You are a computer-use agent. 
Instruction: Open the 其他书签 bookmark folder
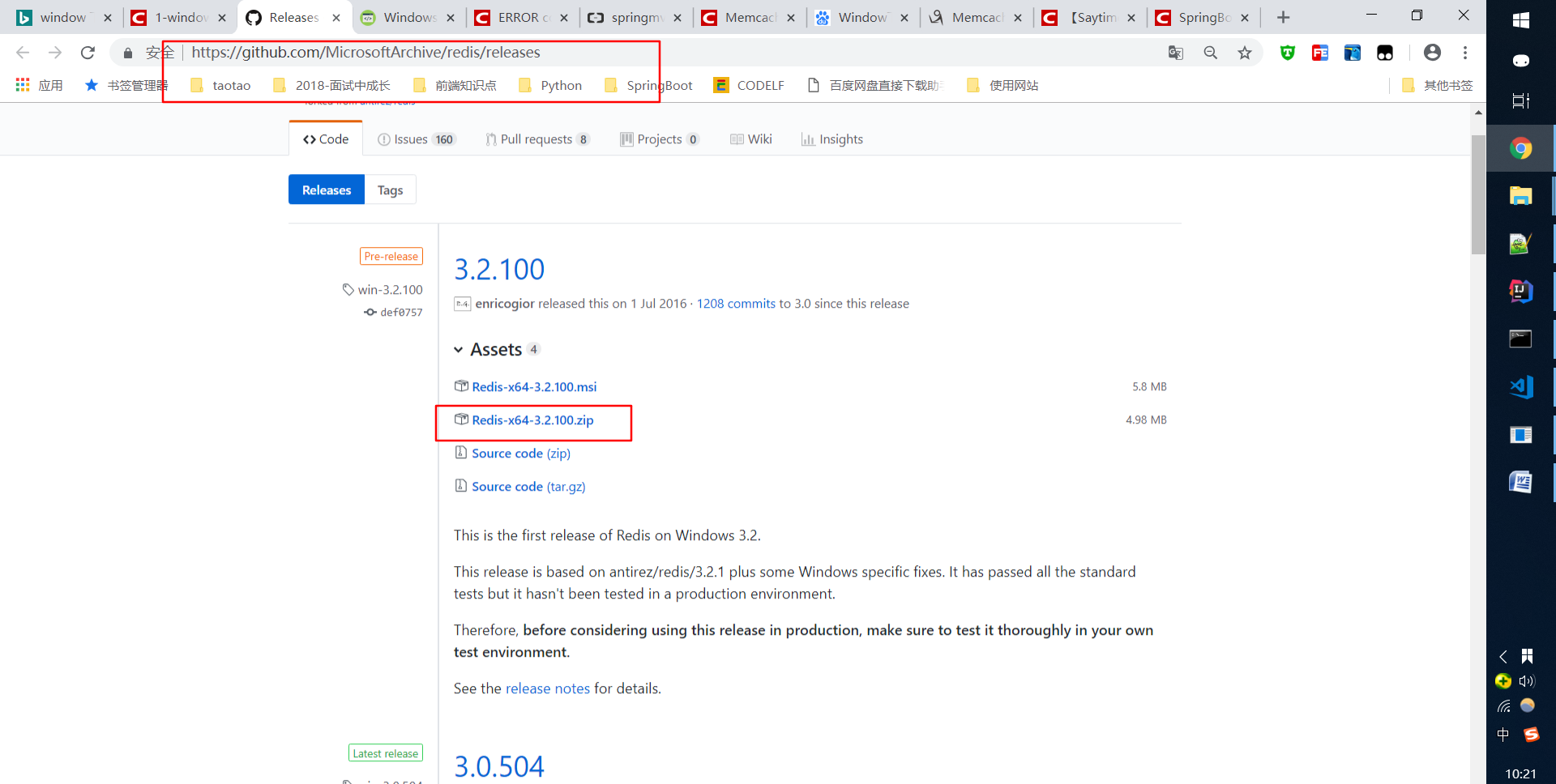[1437, 85]
